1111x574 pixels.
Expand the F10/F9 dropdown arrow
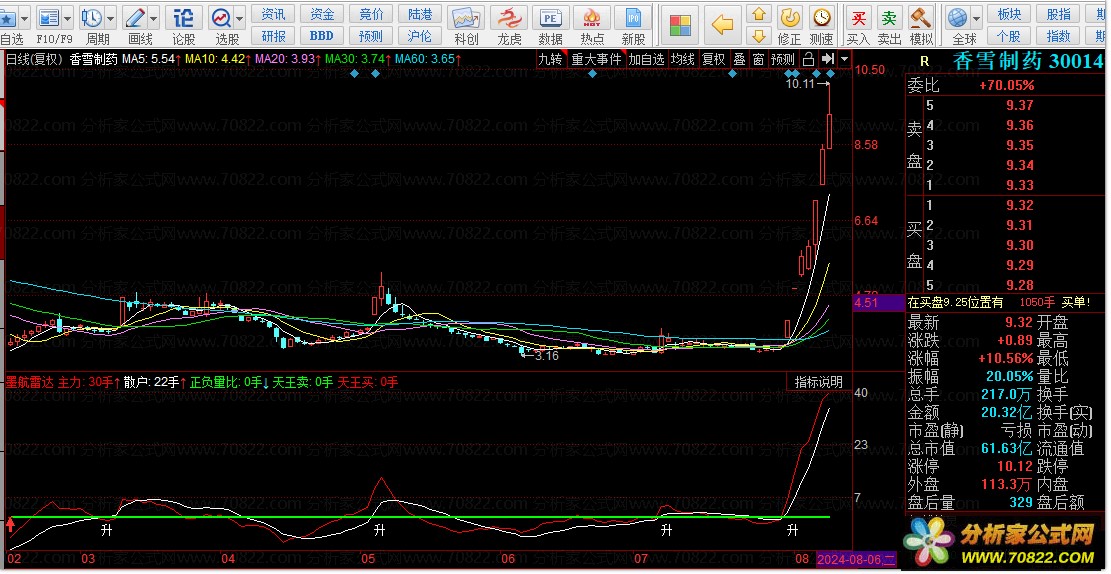pos(67,18)
